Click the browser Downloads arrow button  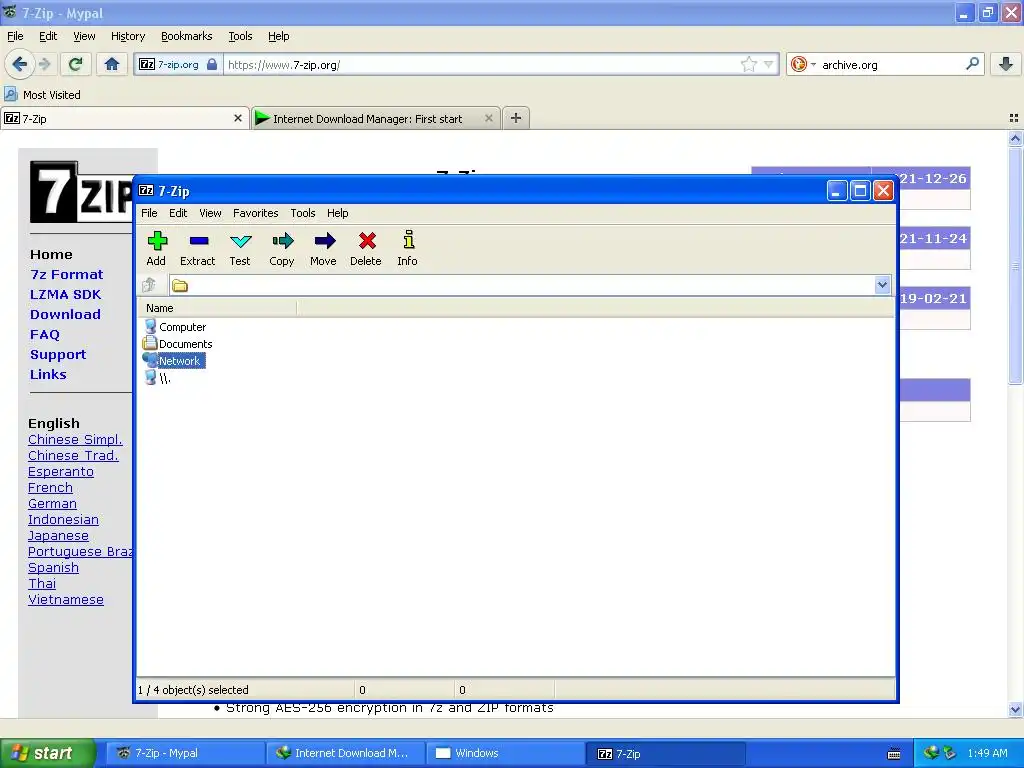coord(1006,64)
